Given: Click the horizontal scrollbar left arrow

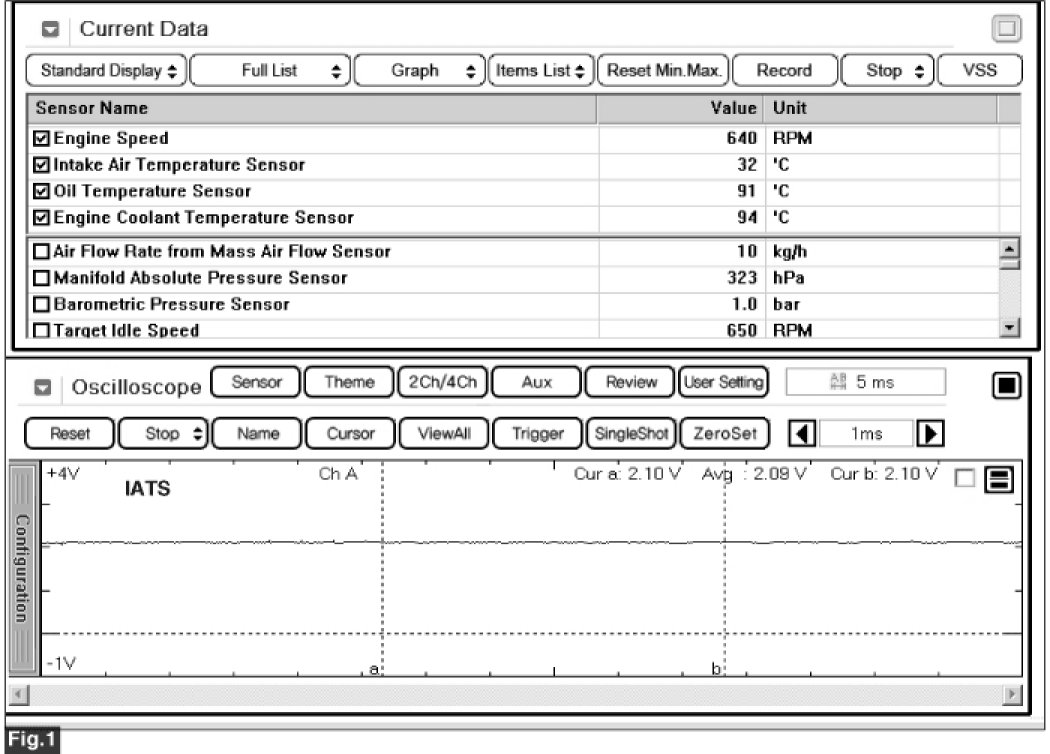Looking at the screenshot, I should click(x=19, y=694).
